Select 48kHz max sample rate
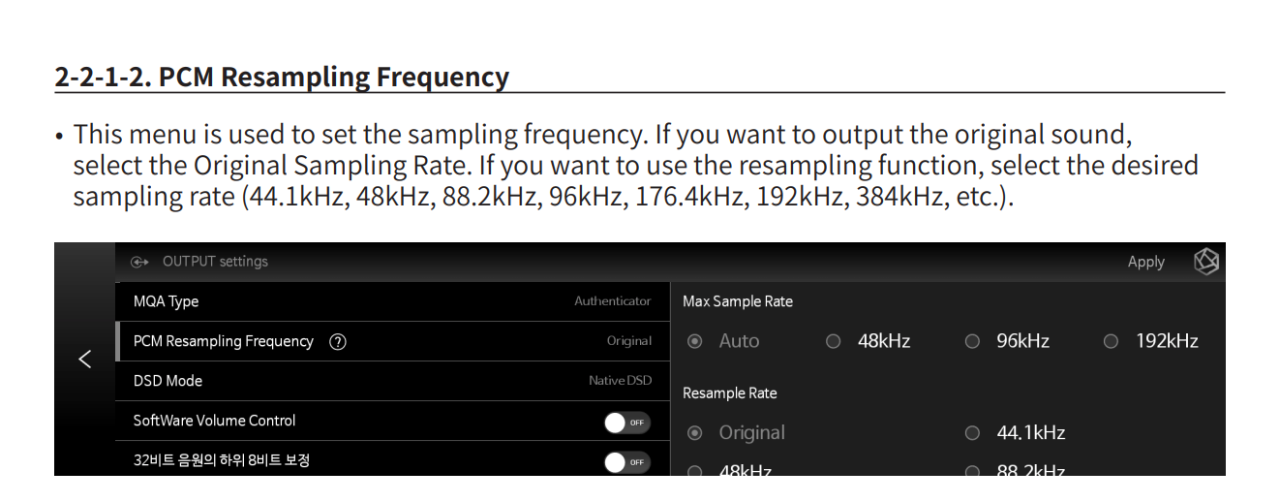This screenshot has width=1280, height=502. tap(868, 341)
